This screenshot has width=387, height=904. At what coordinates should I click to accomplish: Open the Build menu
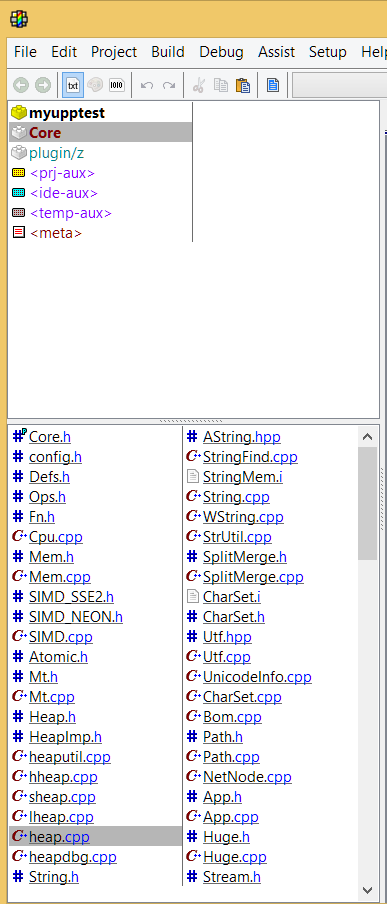pos(168,52)
